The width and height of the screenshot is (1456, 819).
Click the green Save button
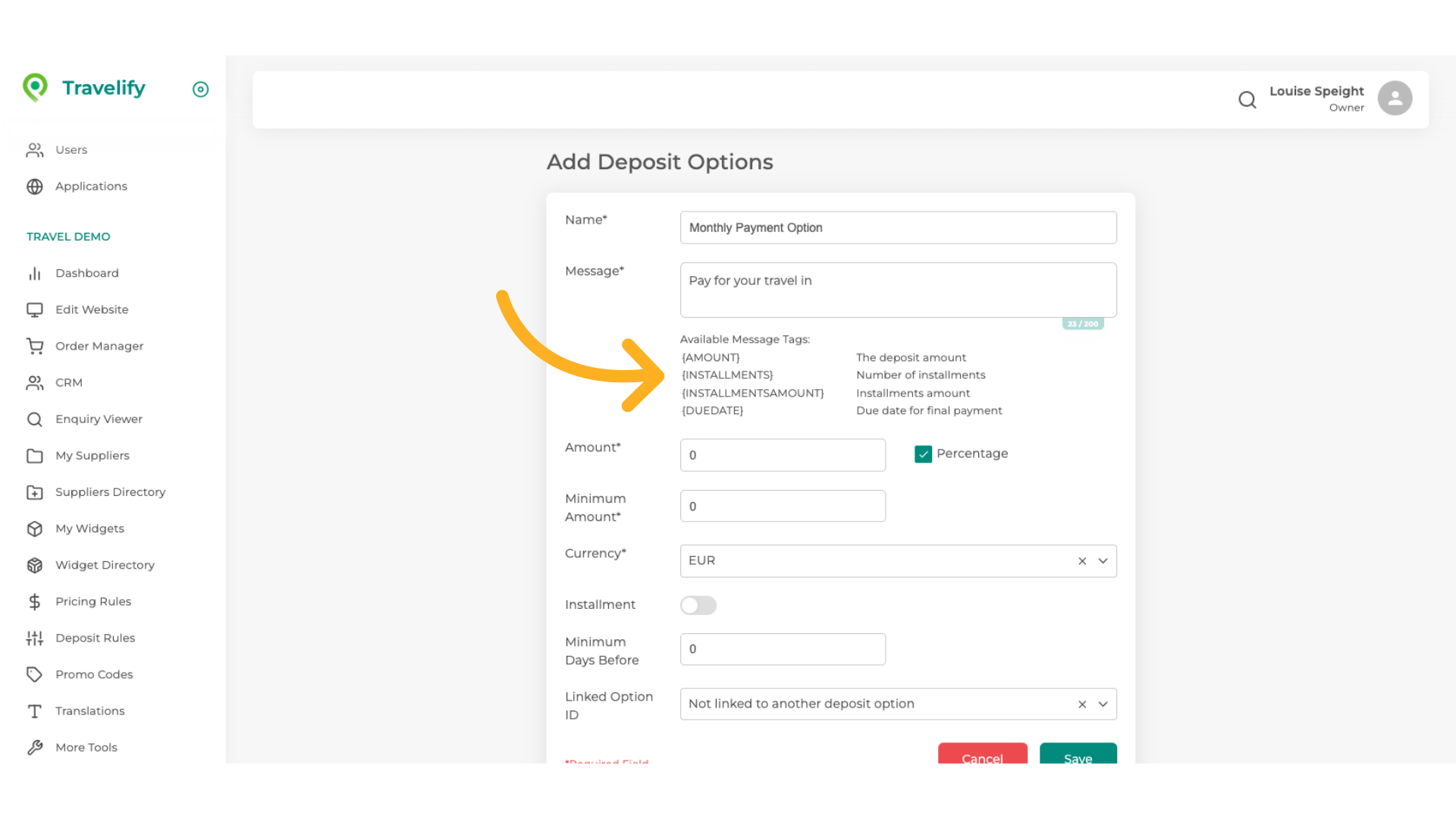(x=1077, y=755)
